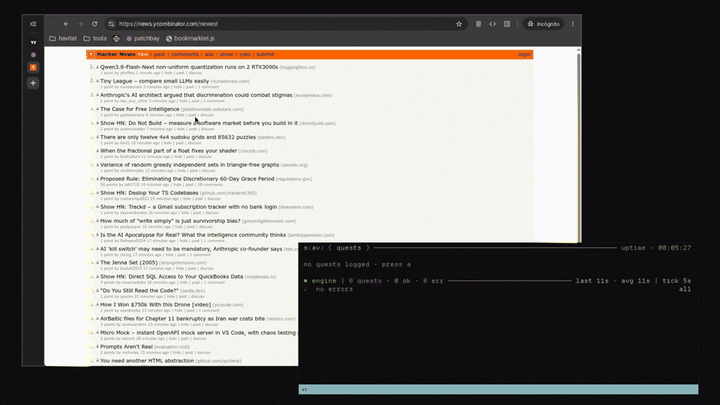Screen dimensions: 720x405
Task: Click quests header in terminal window
Action: point(349,248)
